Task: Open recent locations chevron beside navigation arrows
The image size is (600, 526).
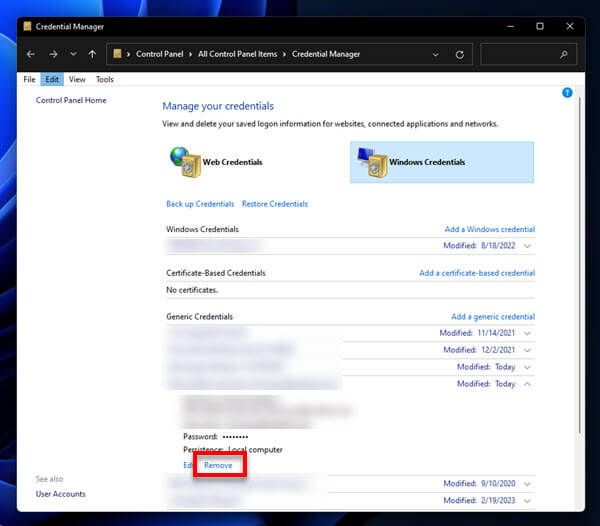Action: 73,54
